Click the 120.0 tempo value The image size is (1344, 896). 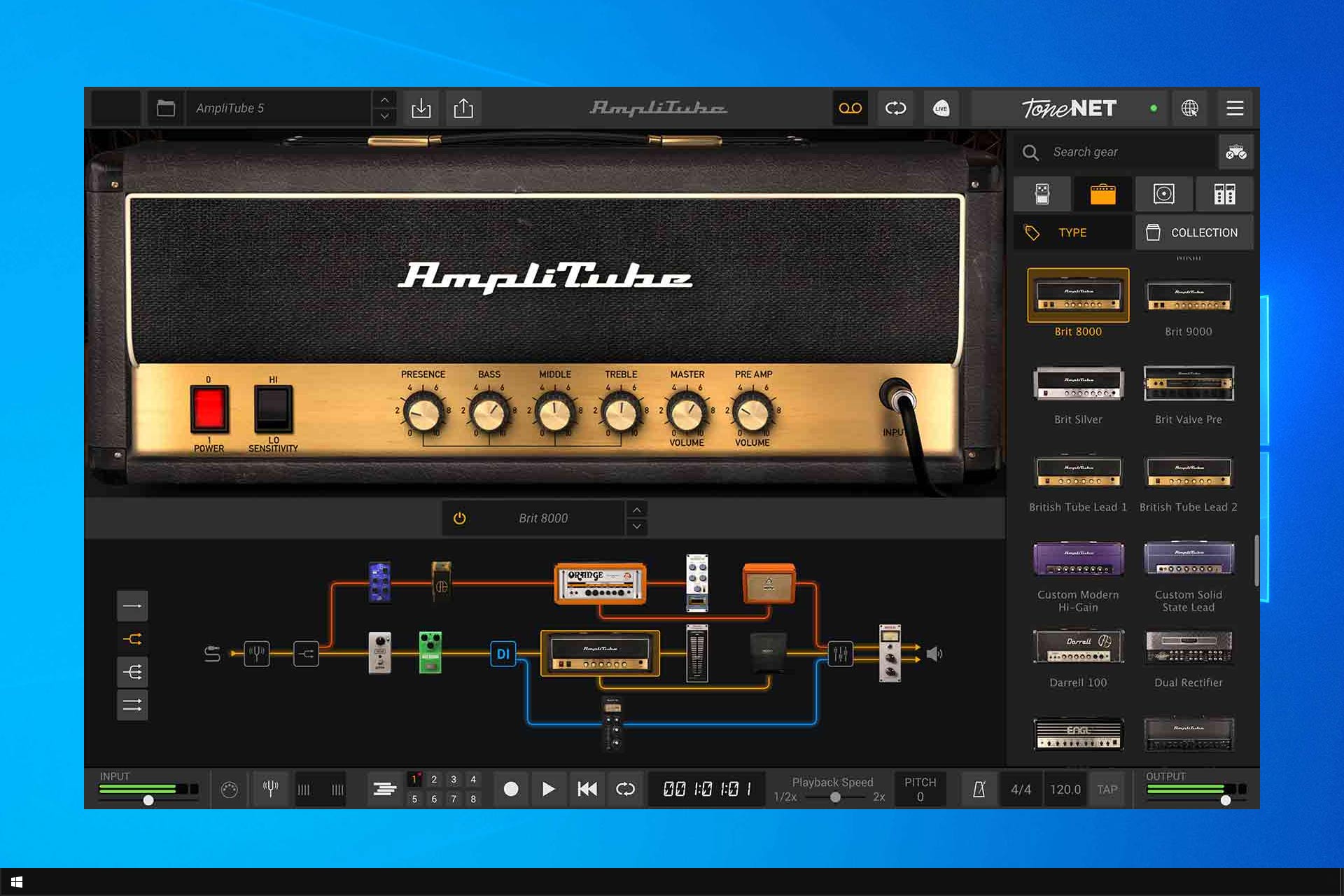tap(1065, 790)
